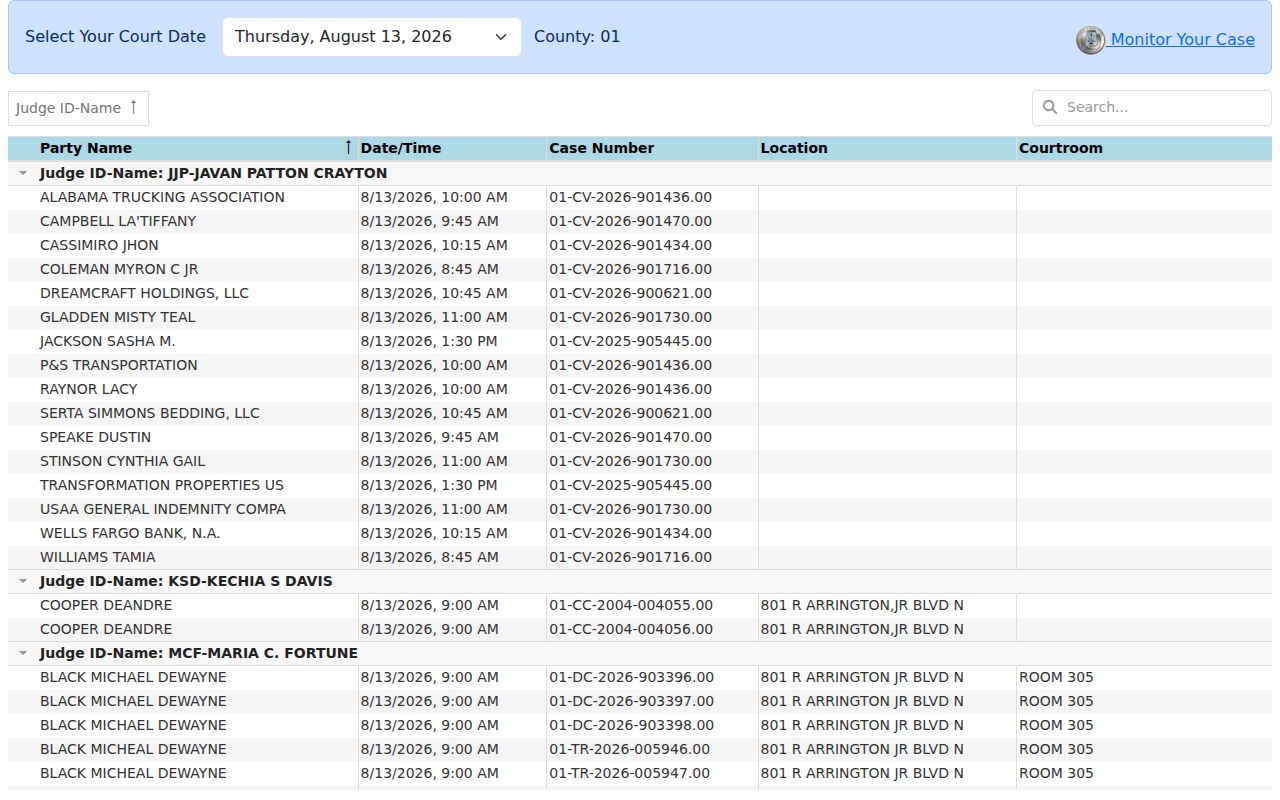The height and width of the screenshot is (800, 1280).
Task: Select the STINSON CYNTHIA GAIL row
Action: point(640,461)
